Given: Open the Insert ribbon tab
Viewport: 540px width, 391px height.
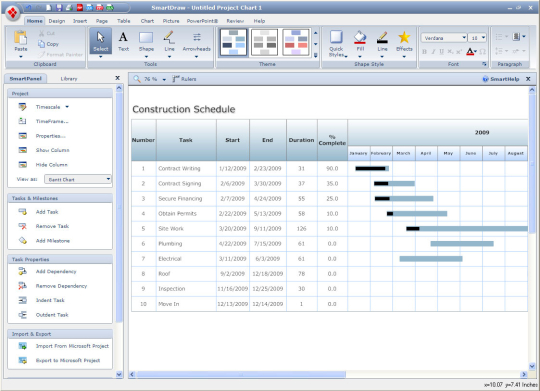Looking at the screenshot, I should [x=80, y=21].
